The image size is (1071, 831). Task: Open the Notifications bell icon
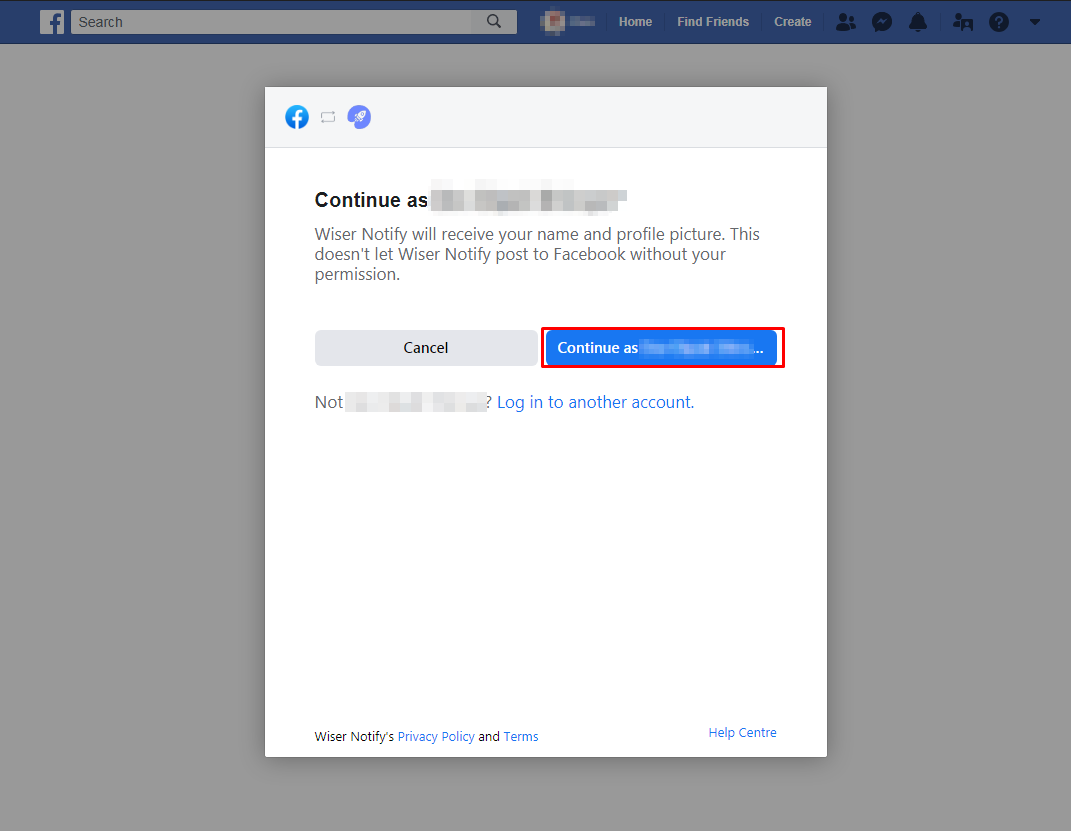[x=918, y=22]
